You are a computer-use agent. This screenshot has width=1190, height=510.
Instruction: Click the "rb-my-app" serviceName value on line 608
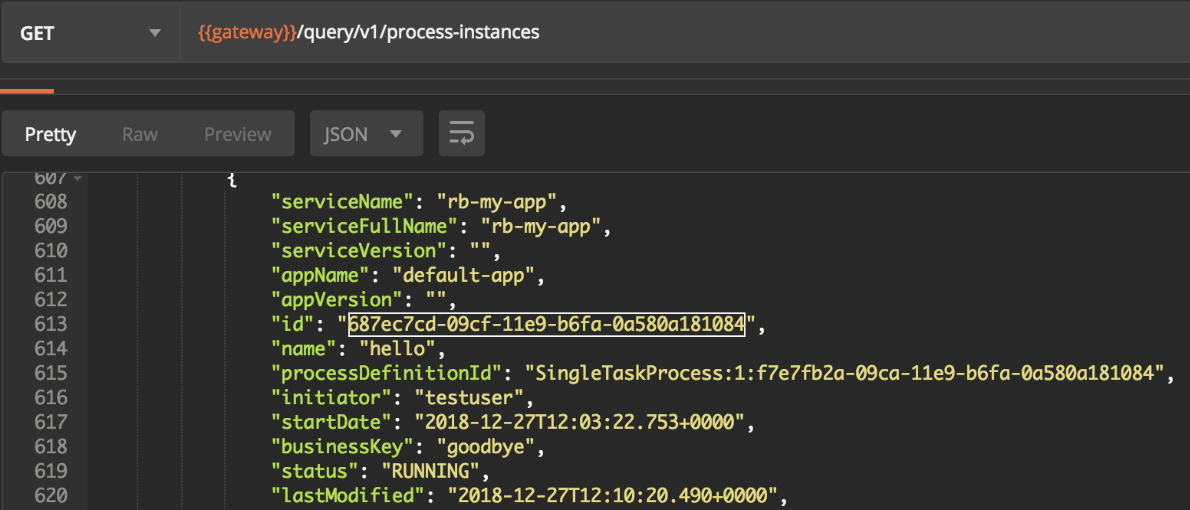pos(496,202)
